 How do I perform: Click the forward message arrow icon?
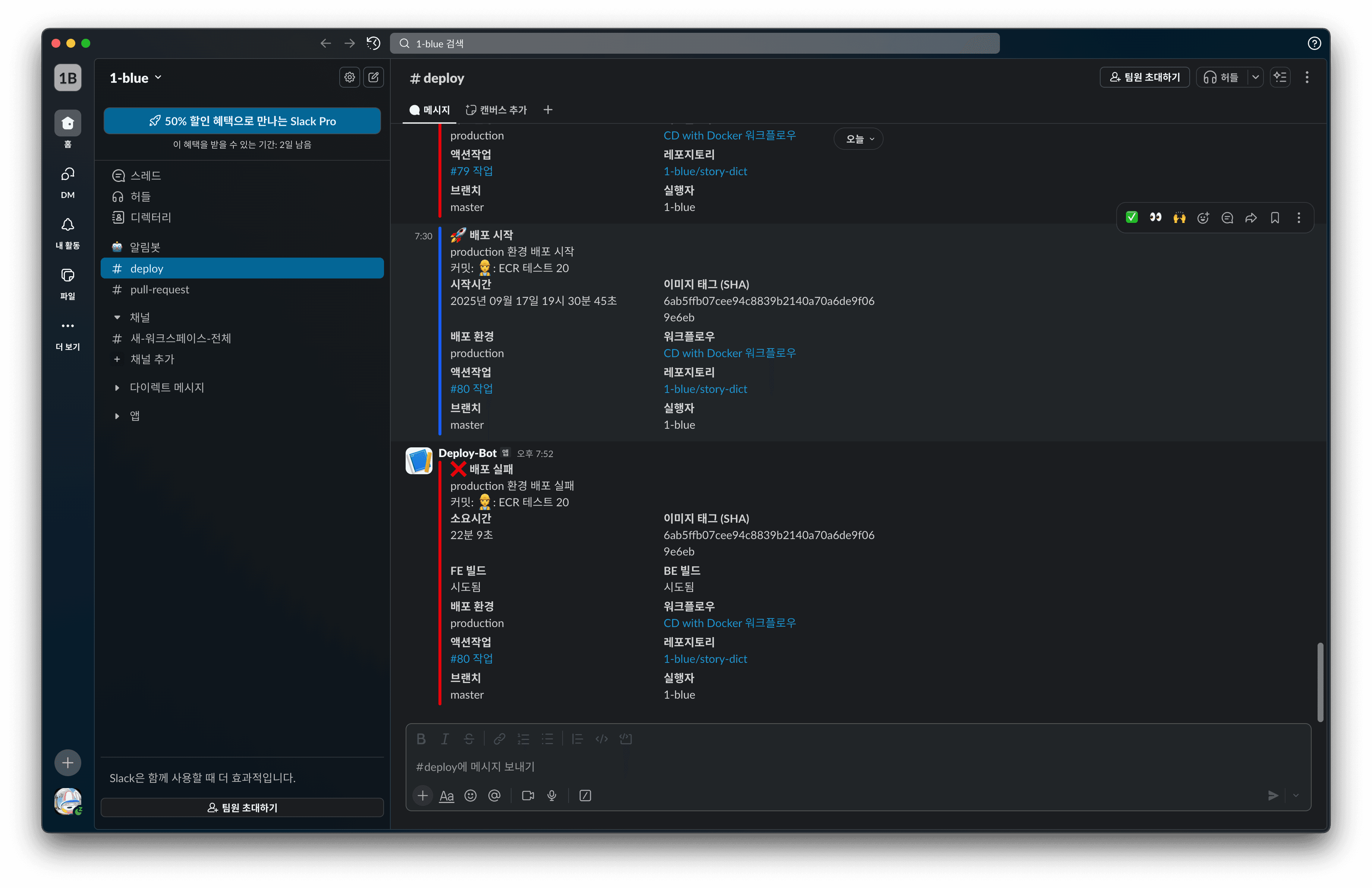point(1251,218)
